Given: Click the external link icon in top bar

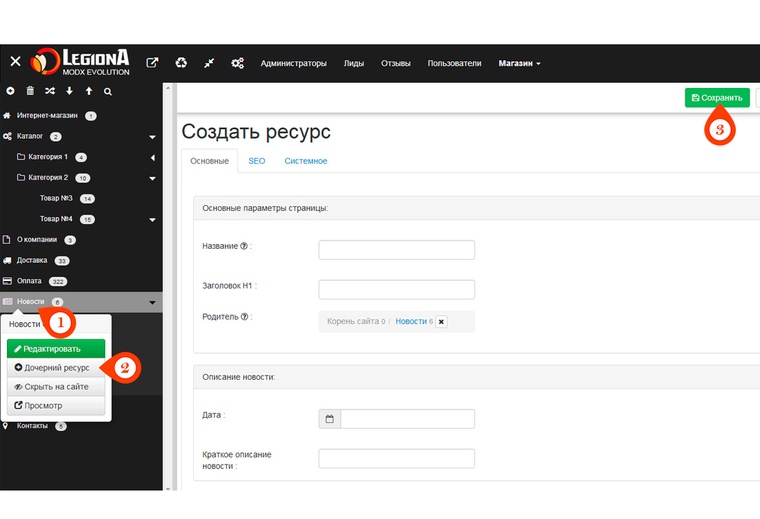Looking at the screenshot, I should point(152,63).
